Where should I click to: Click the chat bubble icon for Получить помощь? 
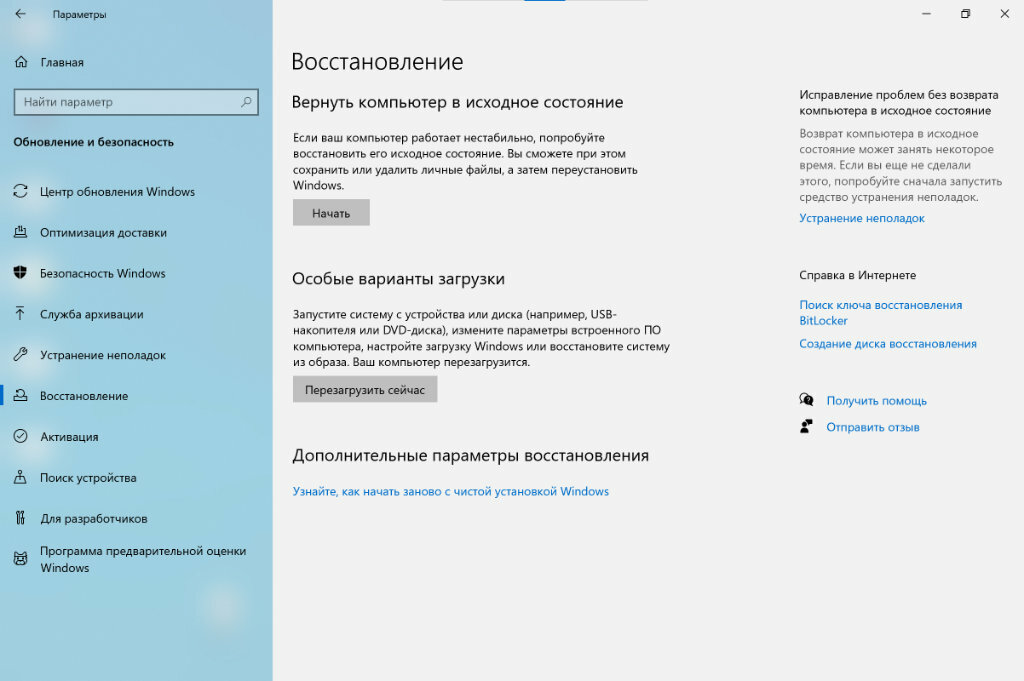pyautogui.click(x=807, y=400)
